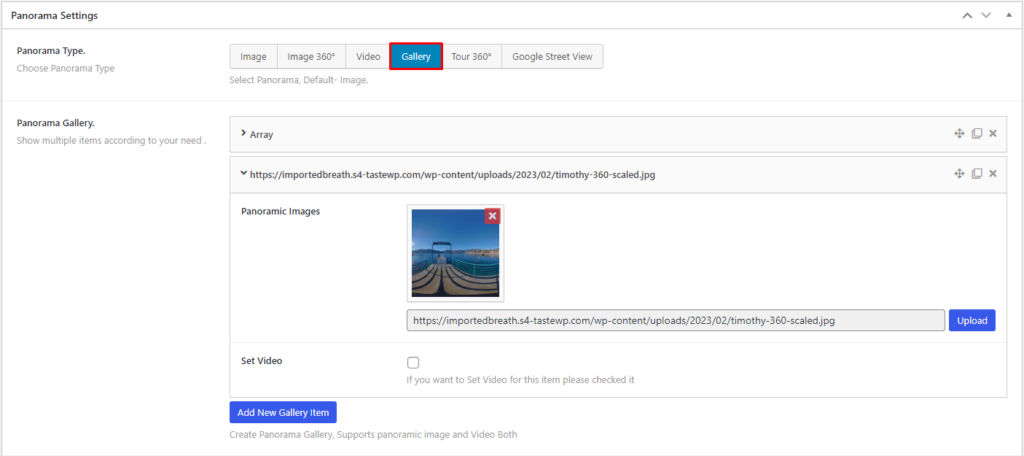Click the move handle of the timothy-360-scaled.jpg item
This screenshot has height=456, width=1024.
click(x=959, y=174)
